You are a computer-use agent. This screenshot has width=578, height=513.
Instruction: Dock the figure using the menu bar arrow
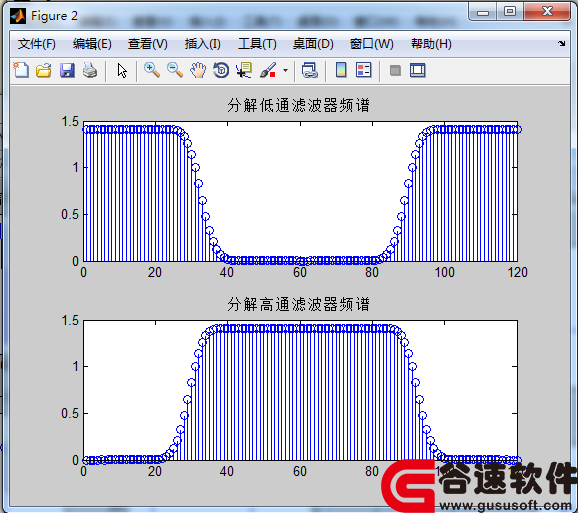(x=561, y=43)
